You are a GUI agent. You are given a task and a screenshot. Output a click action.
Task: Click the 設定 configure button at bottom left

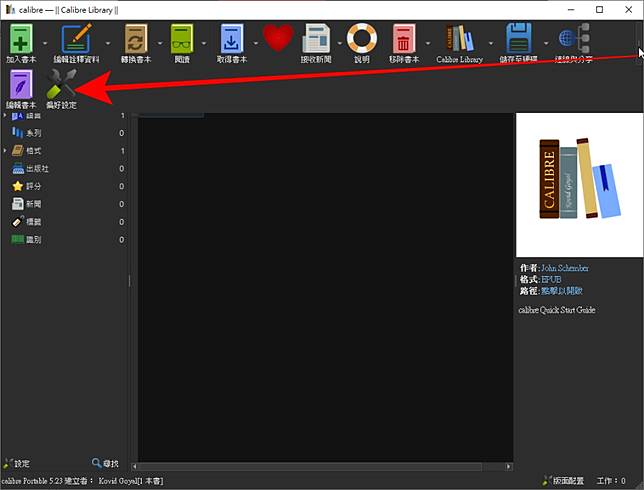point(16,463)
